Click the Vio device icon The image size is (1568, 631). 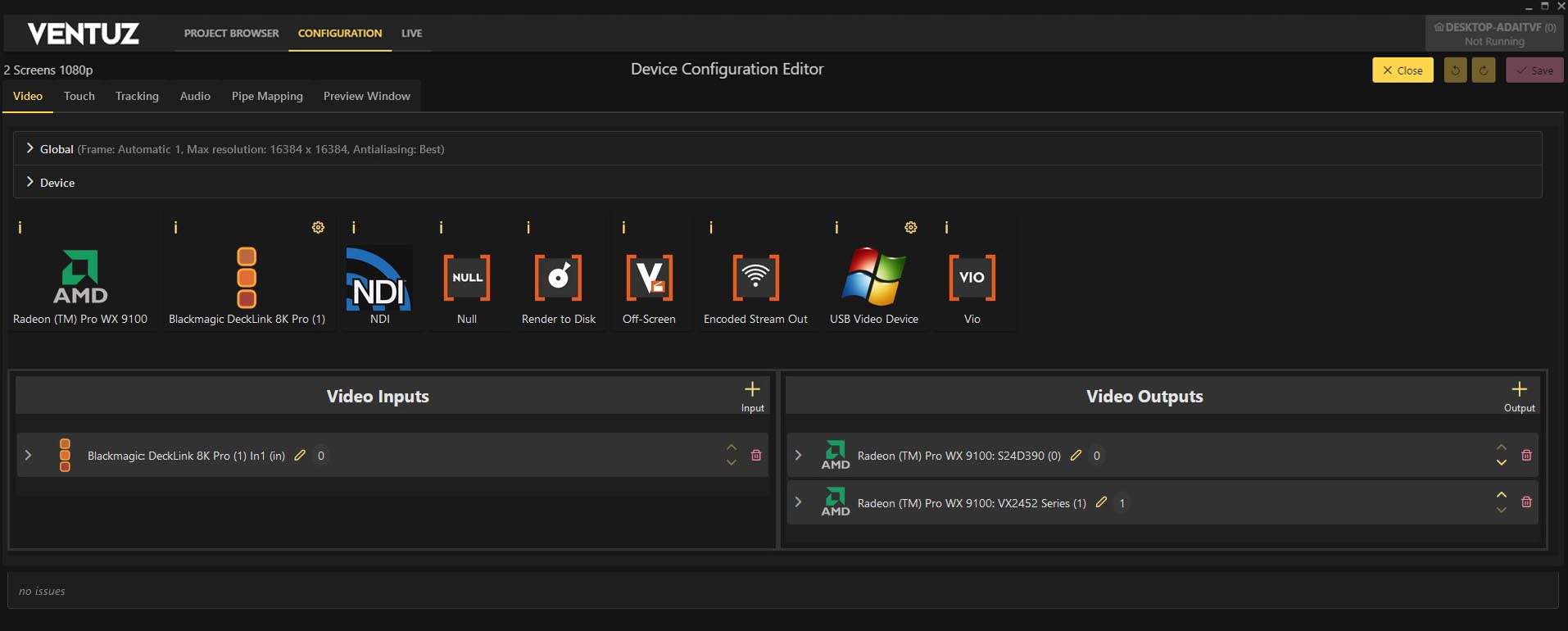point(972,279)
